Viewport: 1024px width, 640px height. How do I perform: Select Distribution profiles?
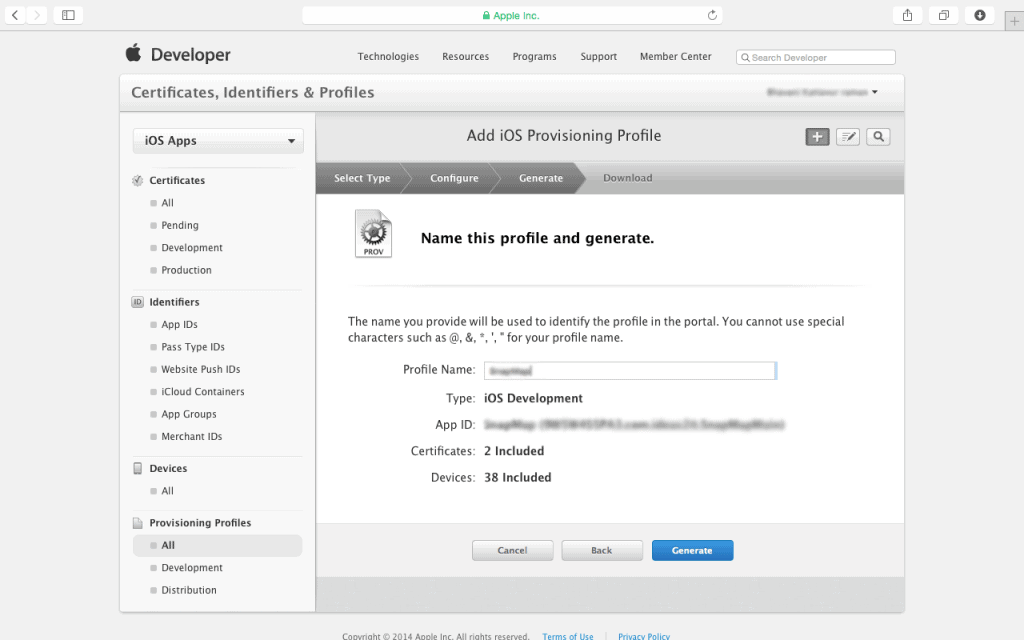click(189, 590)
